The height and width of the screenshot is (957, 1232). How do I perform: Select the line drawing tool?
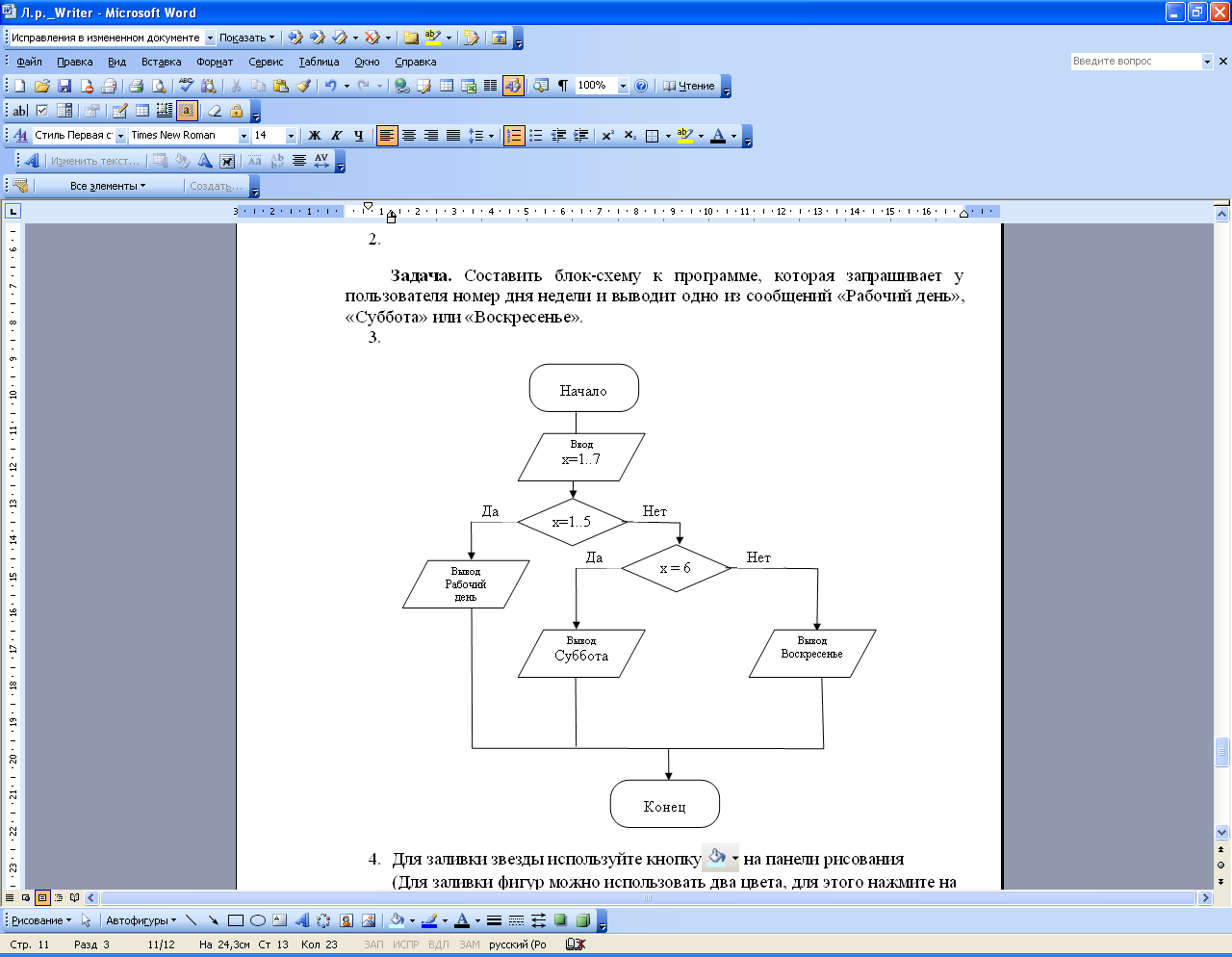tap(191, 920)
